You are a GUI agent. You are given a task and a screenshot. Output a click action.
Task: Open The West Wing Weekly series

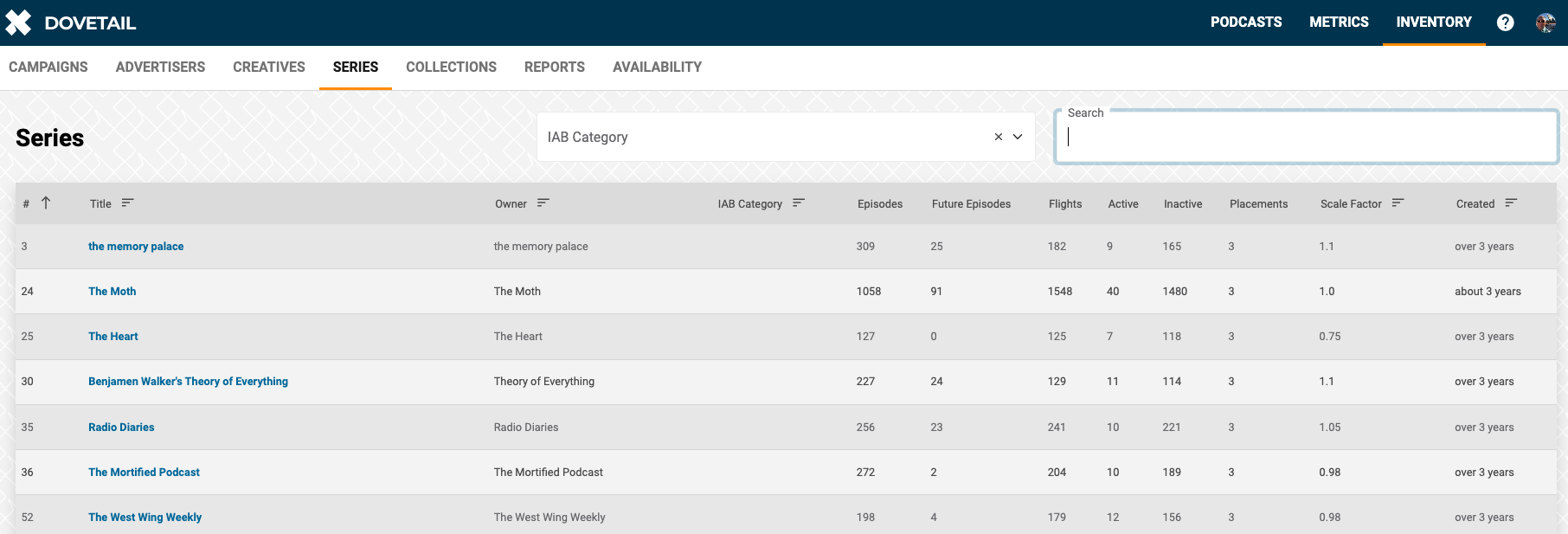pos(145,518)
